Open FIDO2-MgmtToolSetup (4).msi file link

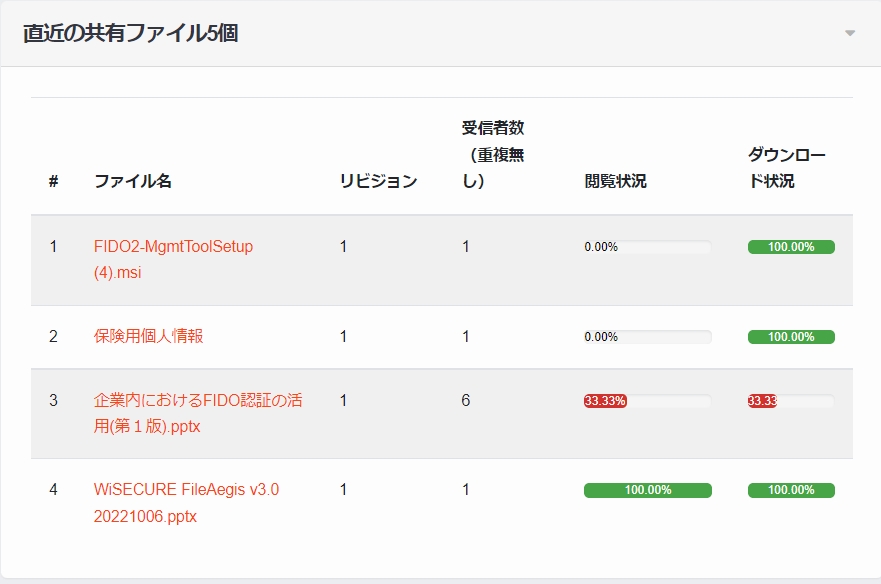click(173, 259)
